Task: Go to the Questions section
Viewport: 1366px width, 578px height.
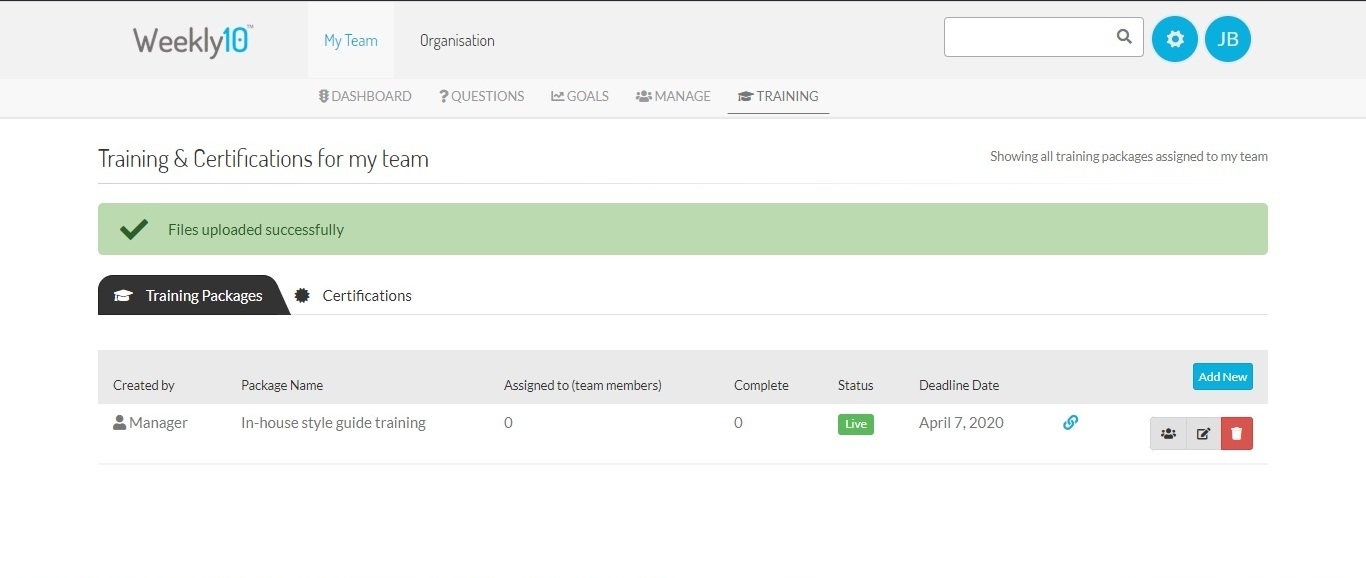Action: tap(481, 97)
